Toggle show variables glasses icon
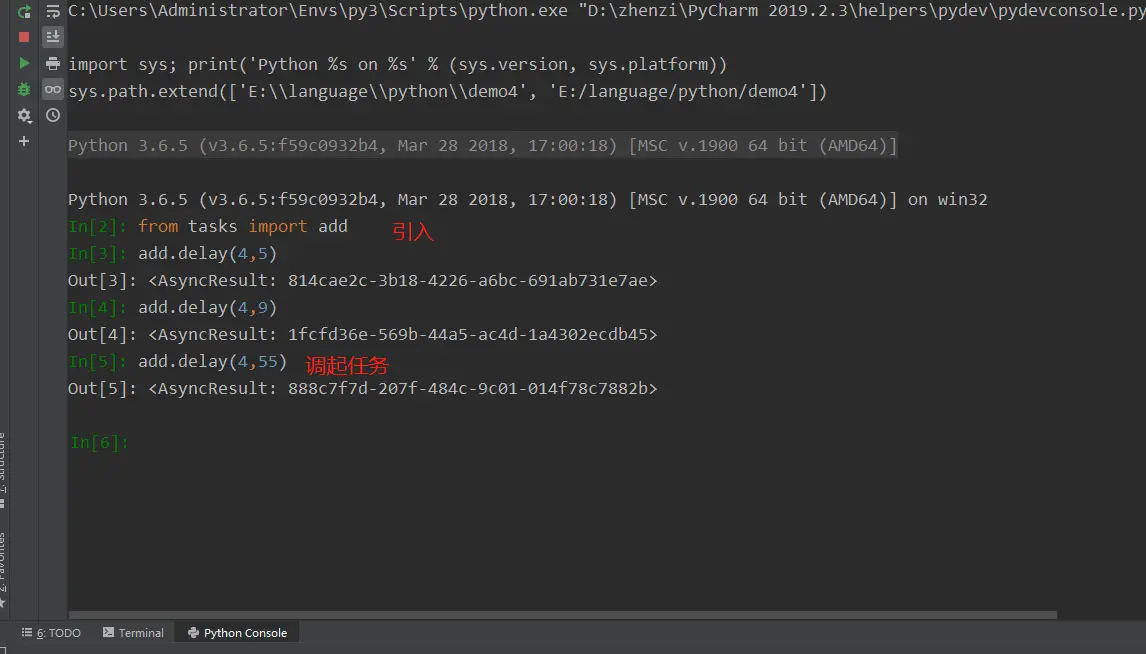Screen dimensions: 1146x654 tap(53, 89)
